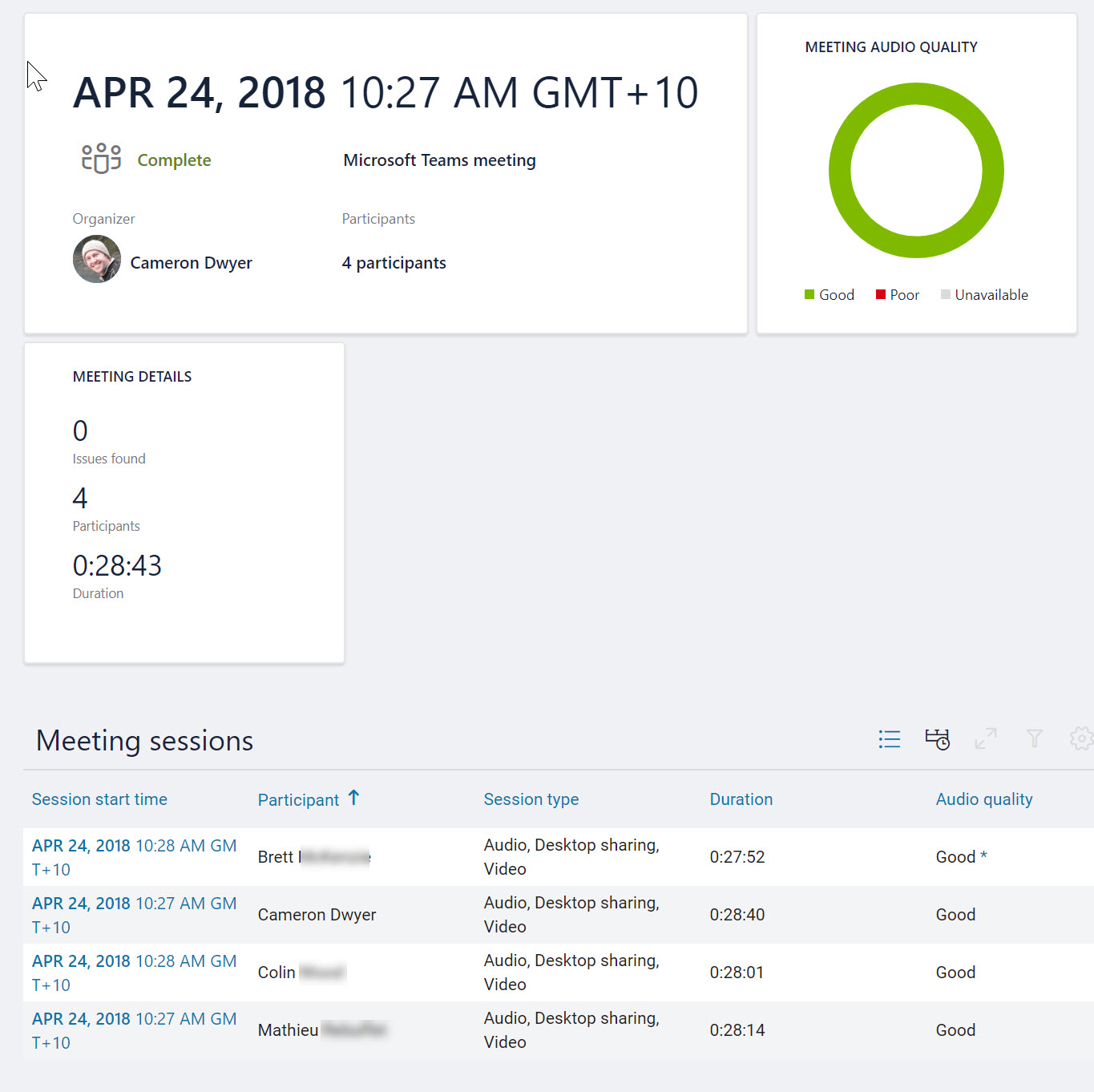Image resolution: width=1094 pixels, height=1092 pixels.
Task: Open Brett's session APR 24 10:28 AM
Action: coord(134,857)
